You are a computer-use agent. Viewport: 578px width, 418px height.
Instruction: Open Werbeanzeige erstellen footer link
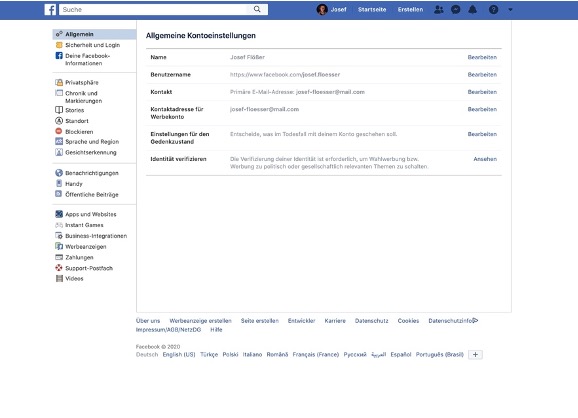(x=201, y=321)
